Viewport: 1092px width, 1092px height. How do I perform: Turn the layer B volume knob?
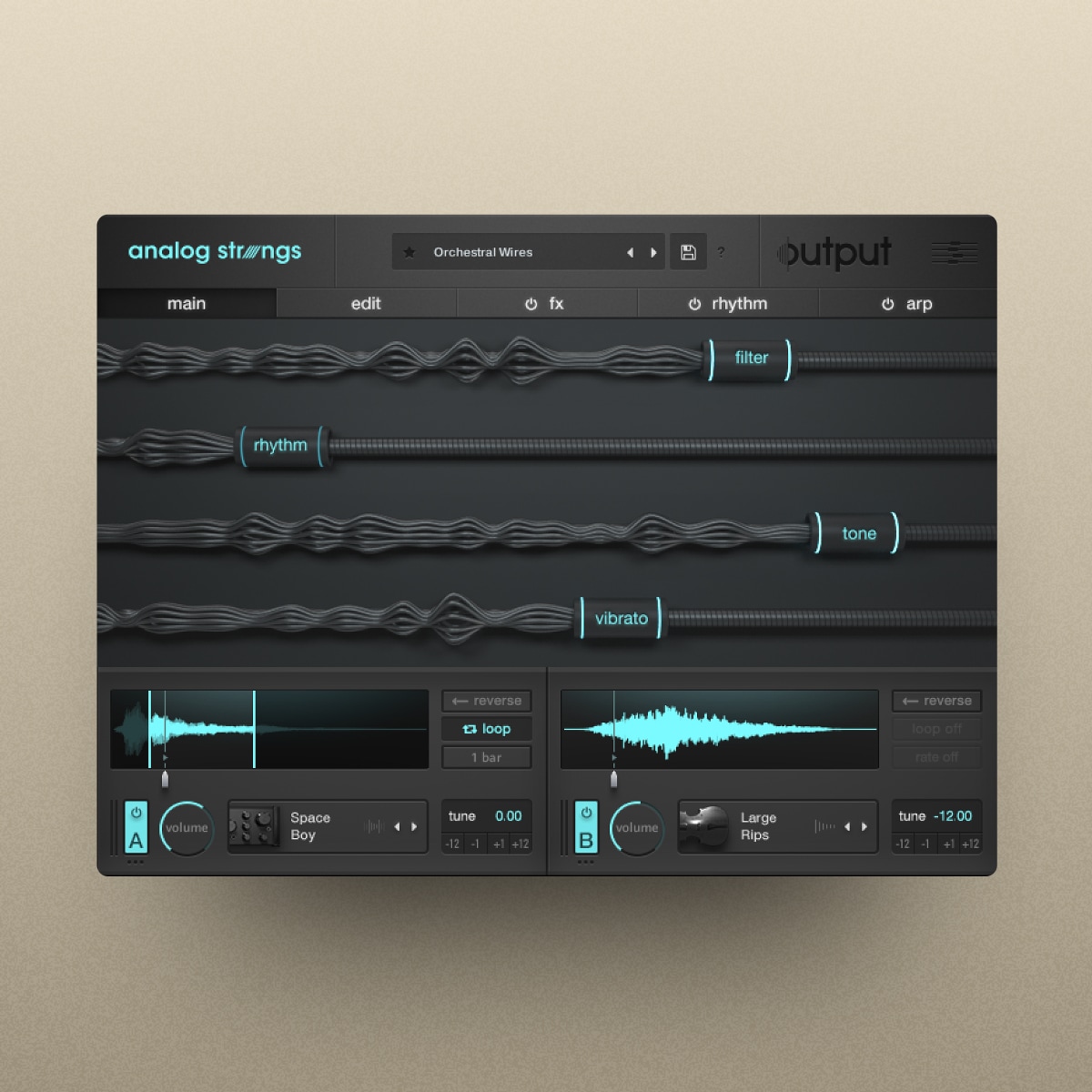point(636,828)
